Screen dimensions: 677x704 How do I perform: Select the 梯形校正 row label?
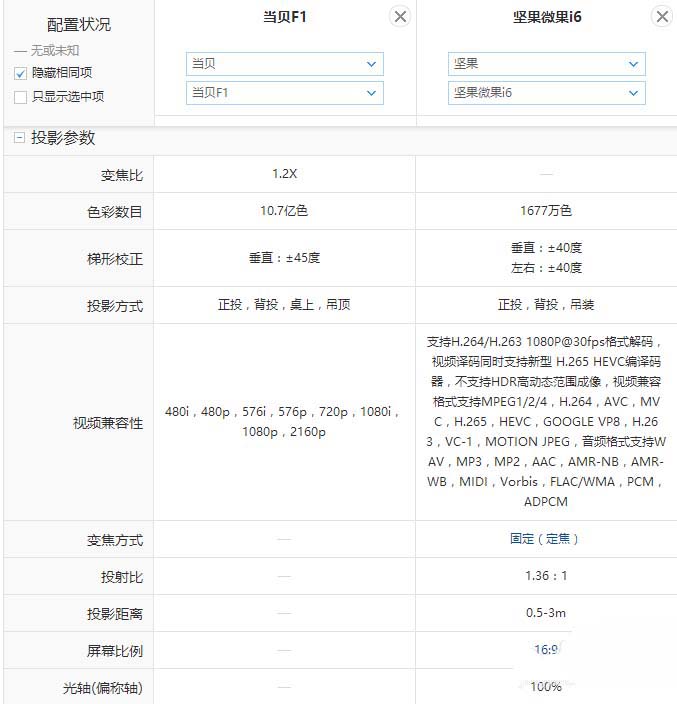pos(114,259)
